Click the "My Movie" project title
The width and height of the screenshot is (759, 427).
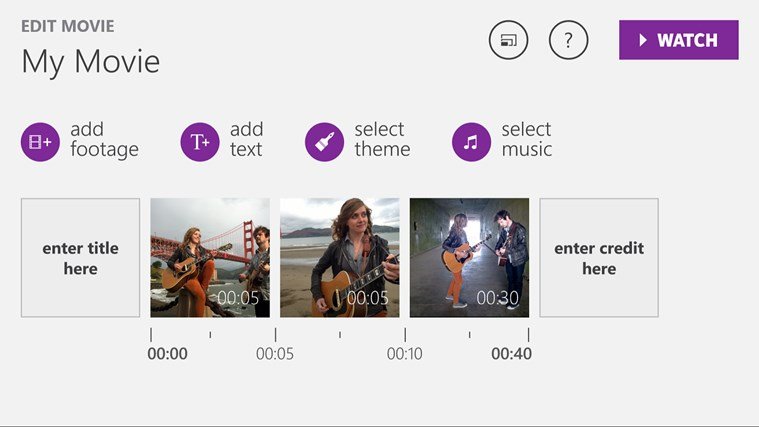tap(91, 62)
